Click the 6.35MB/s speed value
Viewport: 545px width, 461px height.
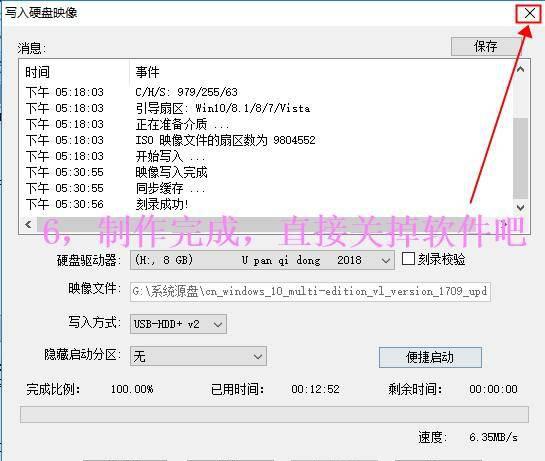pos(493,437)
